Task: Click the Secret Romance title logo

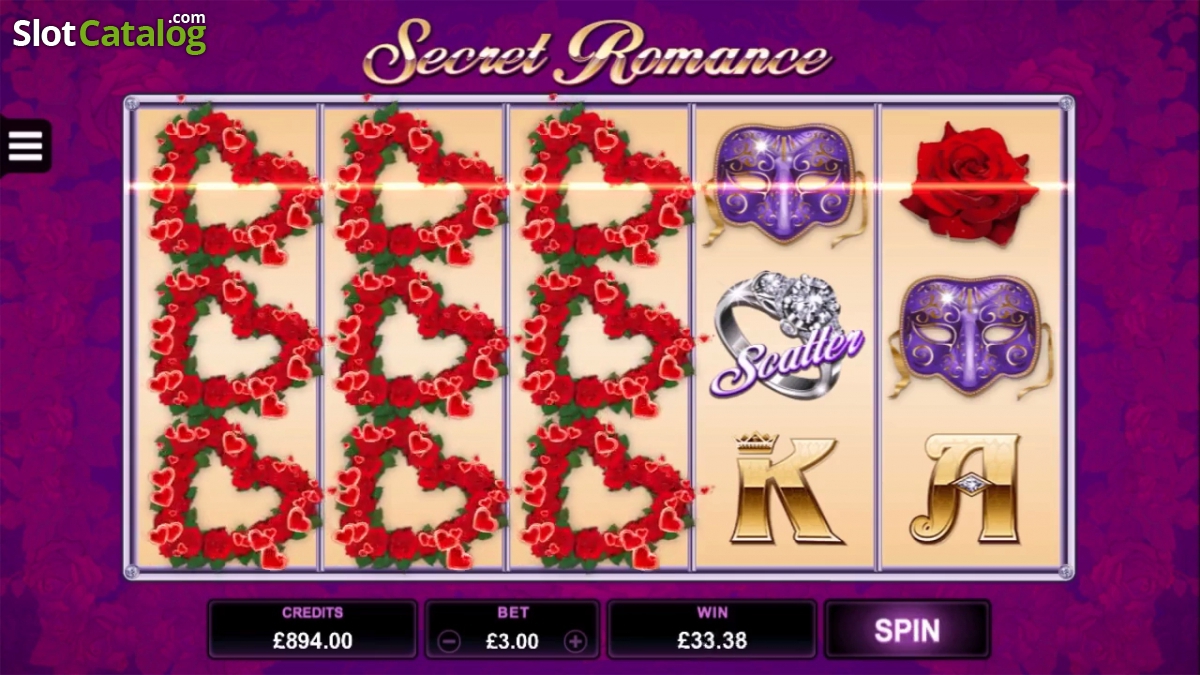Action: point(597,50)
